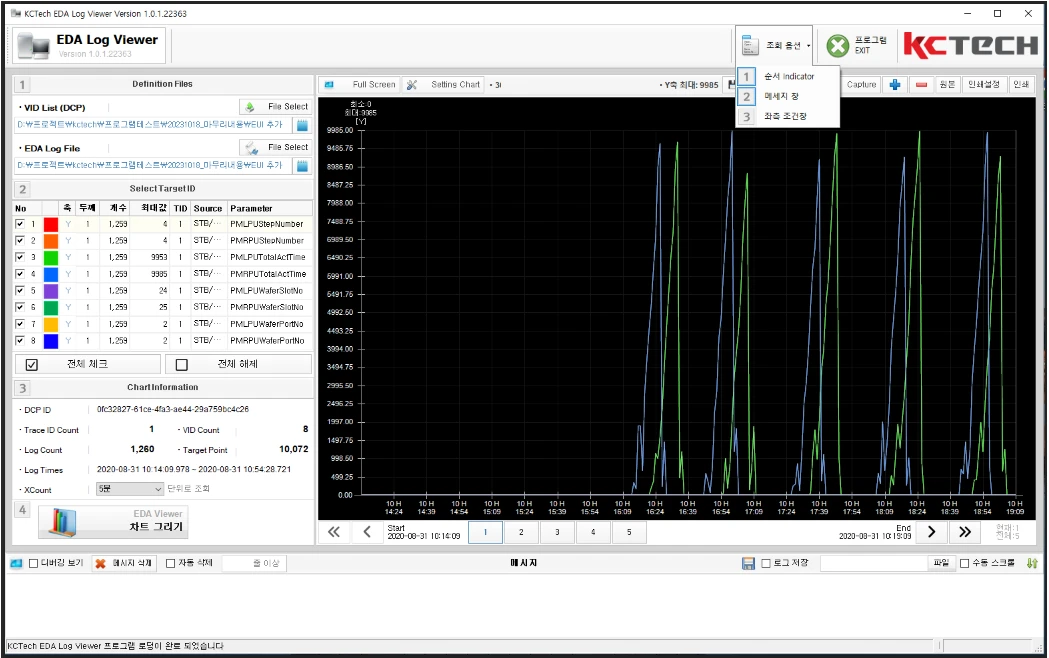The width and height of the screenshot is (1049, 658).
Task: Uncheck row 1 PMLPUStepNumber checkbox
Action: (20, 224)
